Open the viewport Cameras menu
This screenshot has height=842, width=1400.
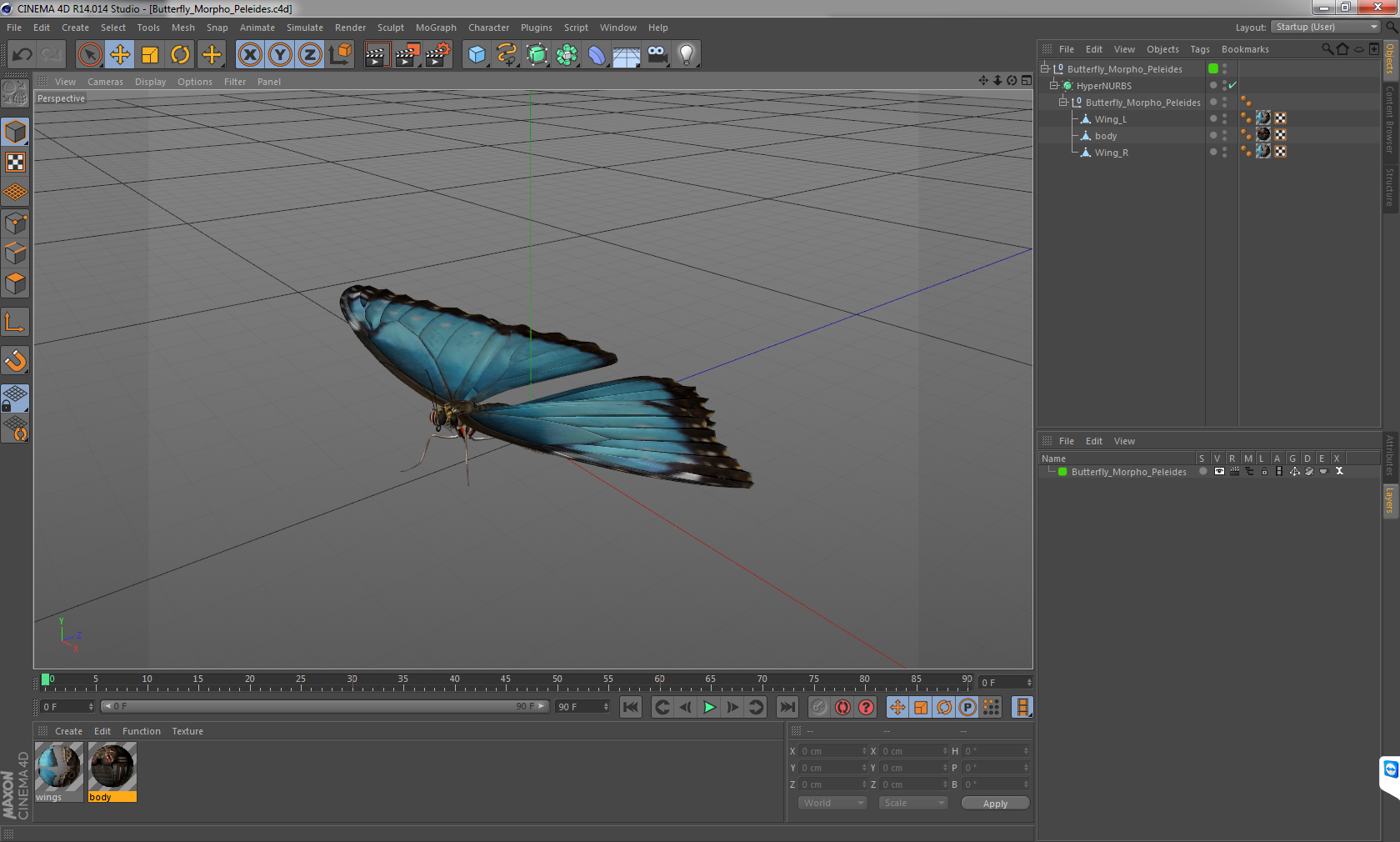coord(105,82)
